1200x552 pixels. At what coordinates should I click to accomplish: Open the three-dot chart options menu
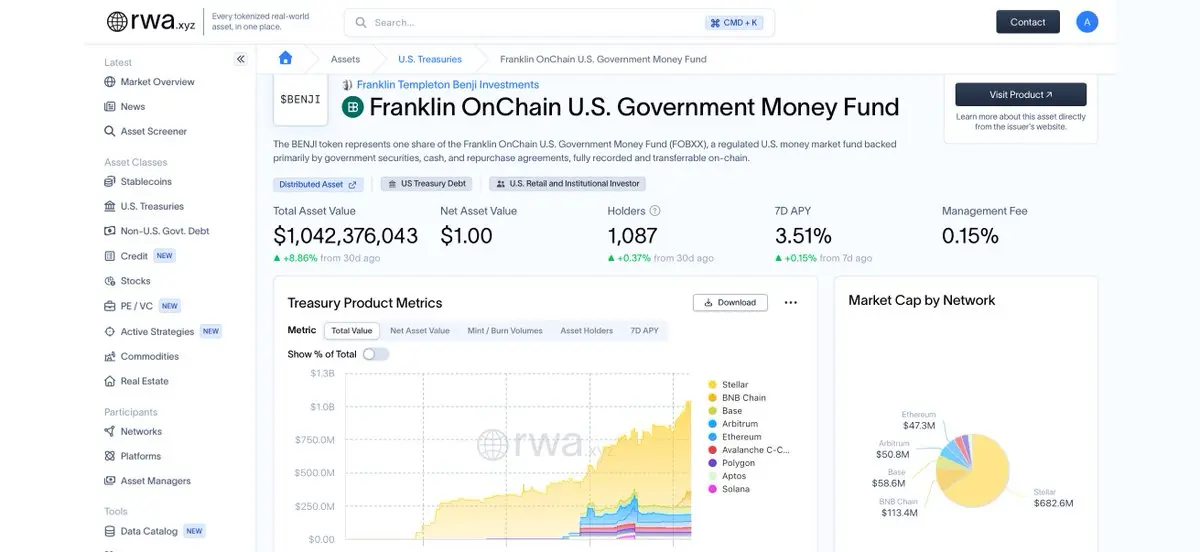[x=791, y=302]
